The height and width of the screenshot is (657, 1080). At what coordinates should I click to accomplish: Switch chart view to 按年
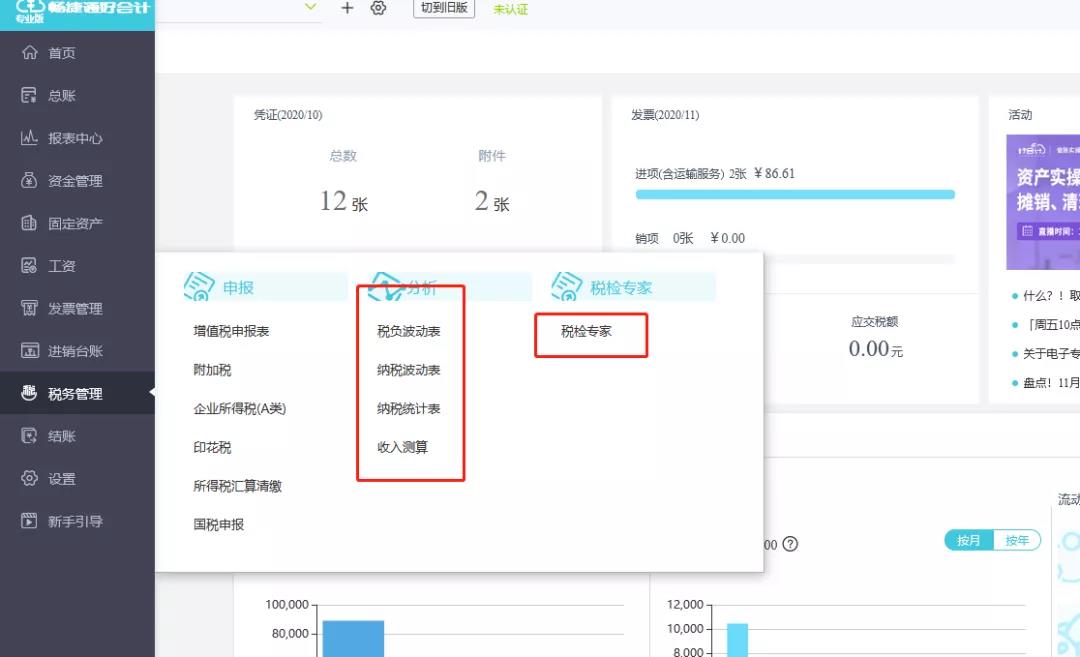1017,541
